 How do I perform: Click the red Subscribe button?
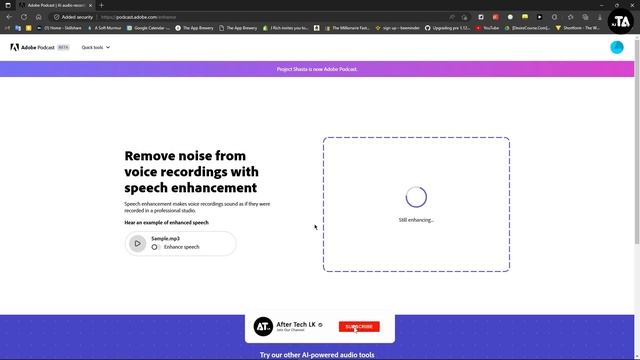pos(359,327)
